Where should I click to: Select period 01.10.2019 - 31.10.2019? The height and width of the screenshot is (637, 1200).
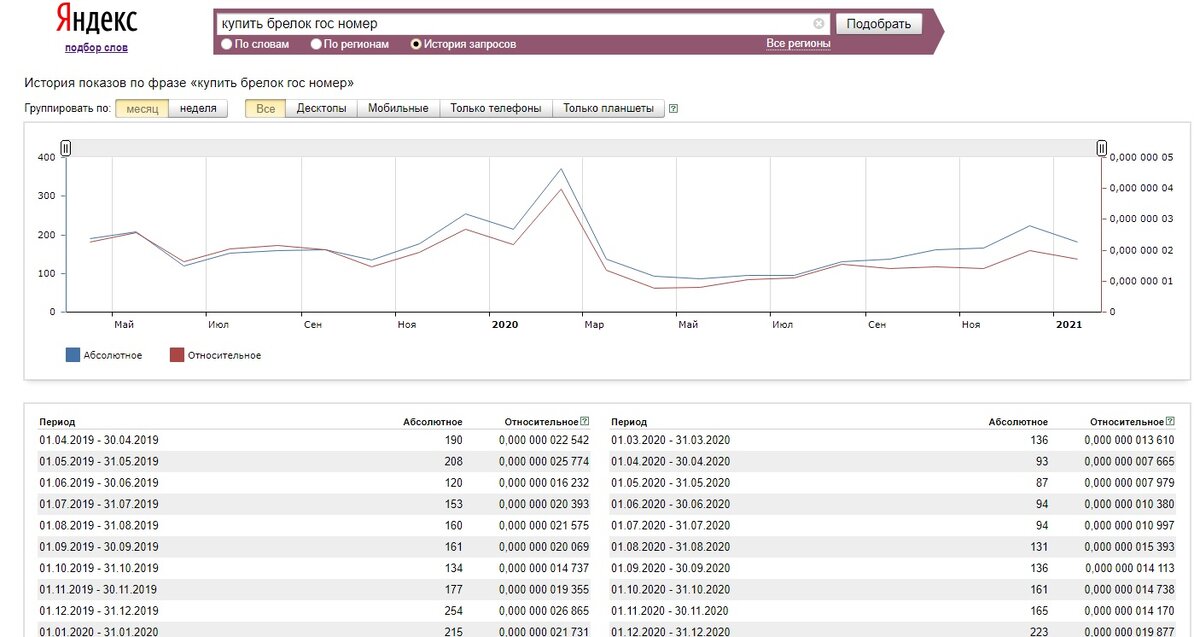coord(99,568)
